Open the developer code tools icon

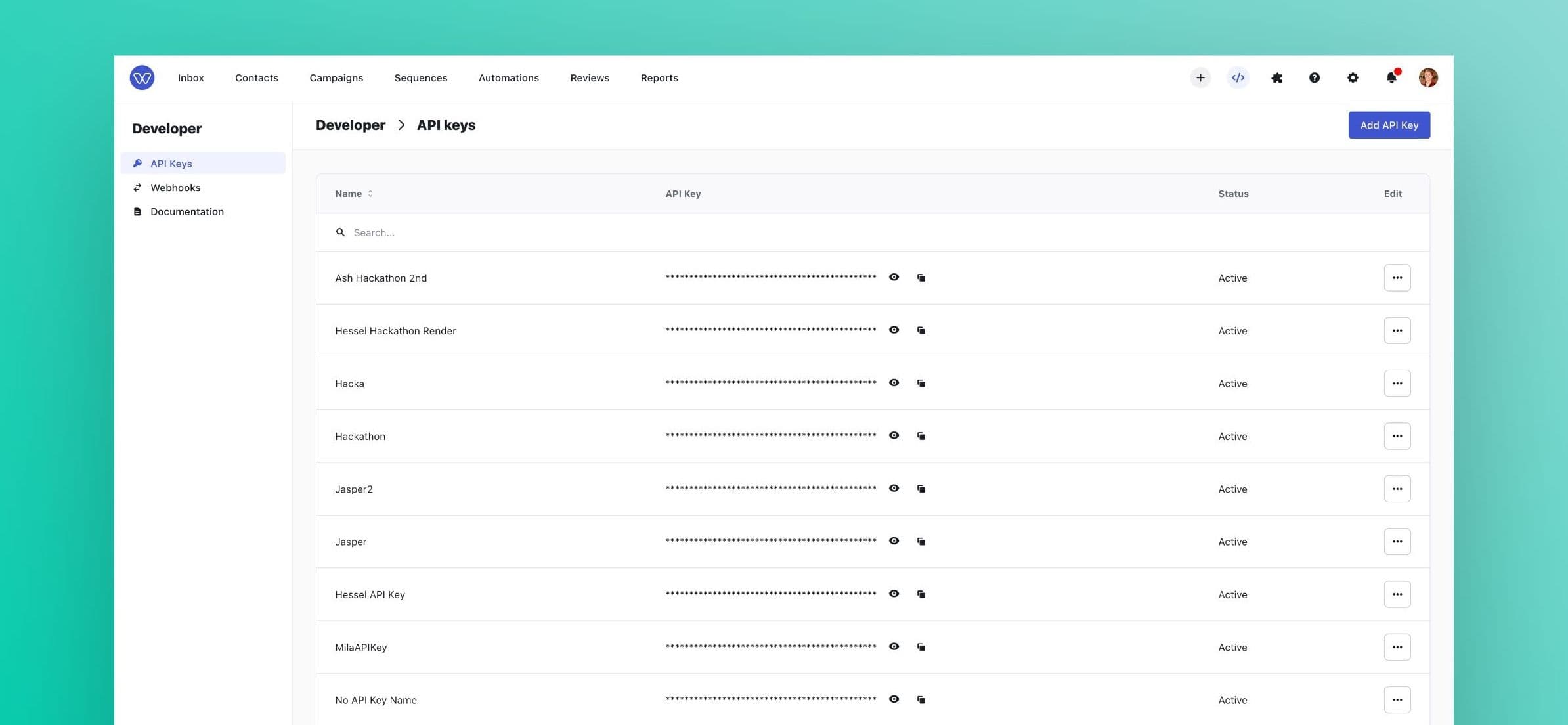pyautogui.click(x=1238, y=77)
